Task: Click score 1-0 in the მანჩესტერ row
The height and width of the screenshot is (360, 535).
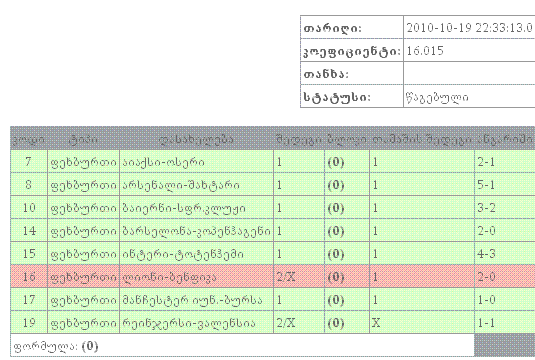Action: [x=486, y=300]
